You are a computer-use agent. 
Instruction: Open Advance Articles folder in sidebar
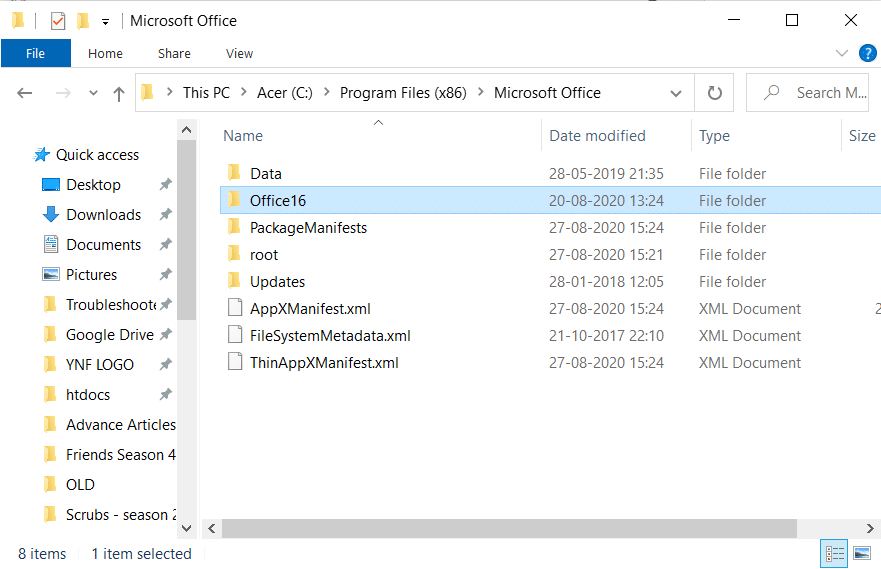121,425
